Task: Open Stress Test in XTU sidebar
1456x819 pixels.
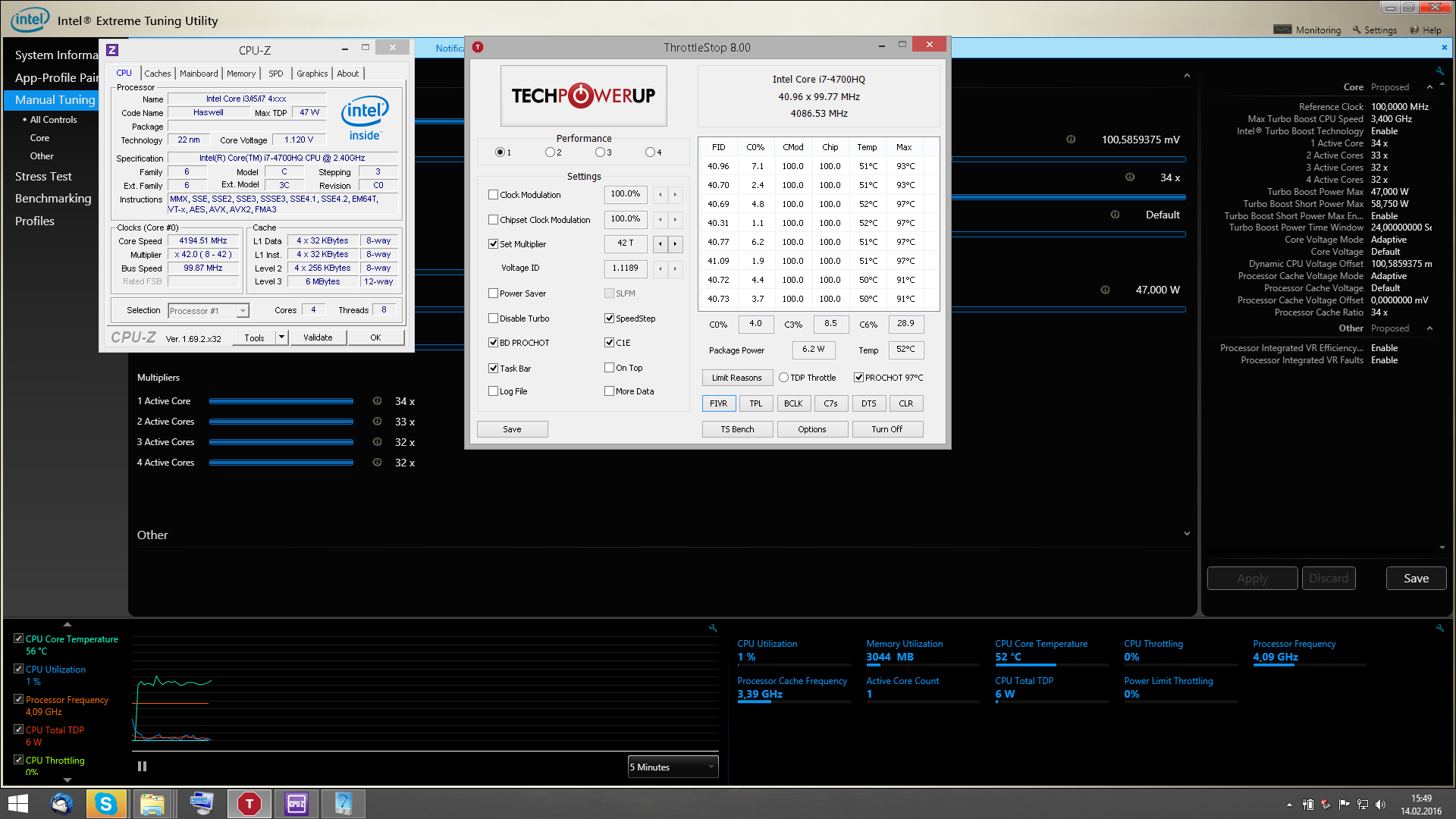Action: point(43,176)
